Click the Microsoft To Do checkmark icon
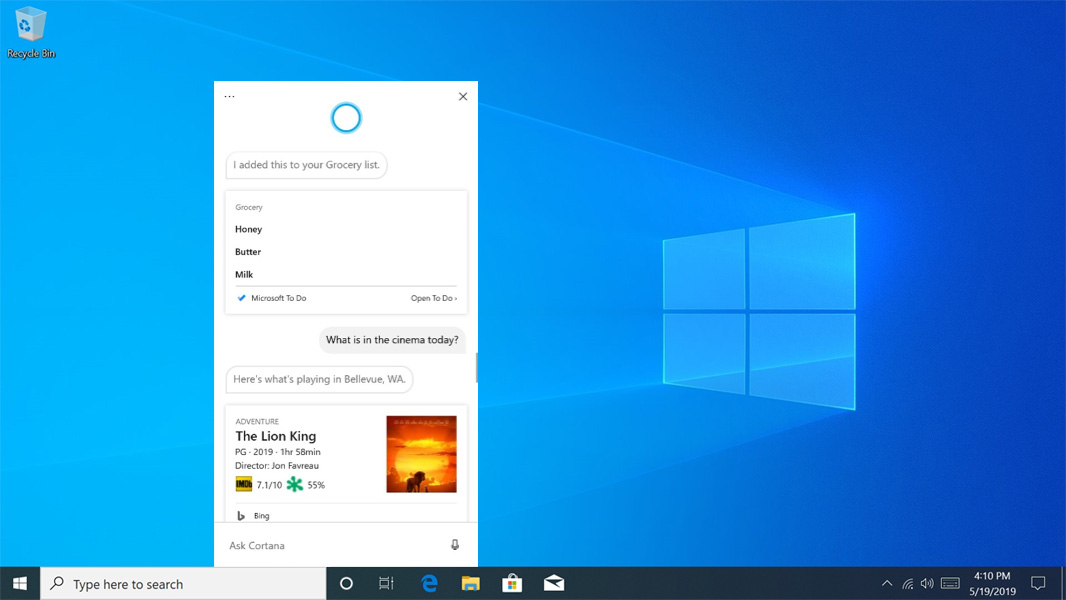1066x600 pixels. (241, 298)
